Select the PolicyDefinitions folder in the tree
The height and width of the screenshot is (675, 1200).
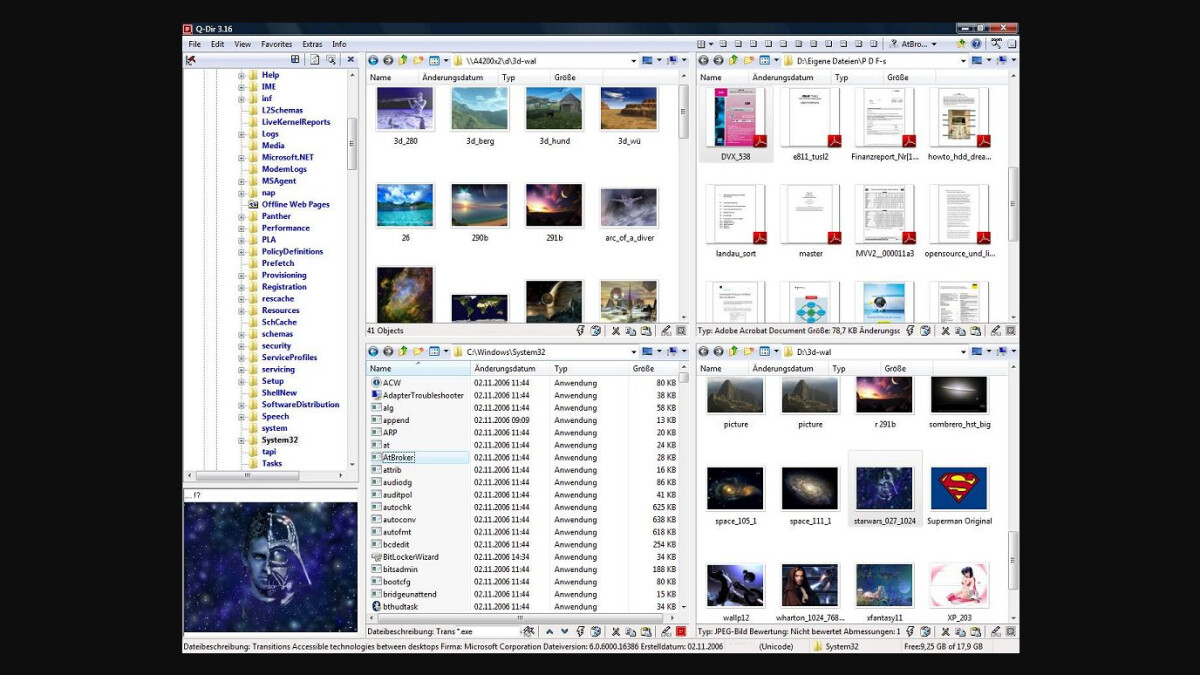click(x=293, y=252)
